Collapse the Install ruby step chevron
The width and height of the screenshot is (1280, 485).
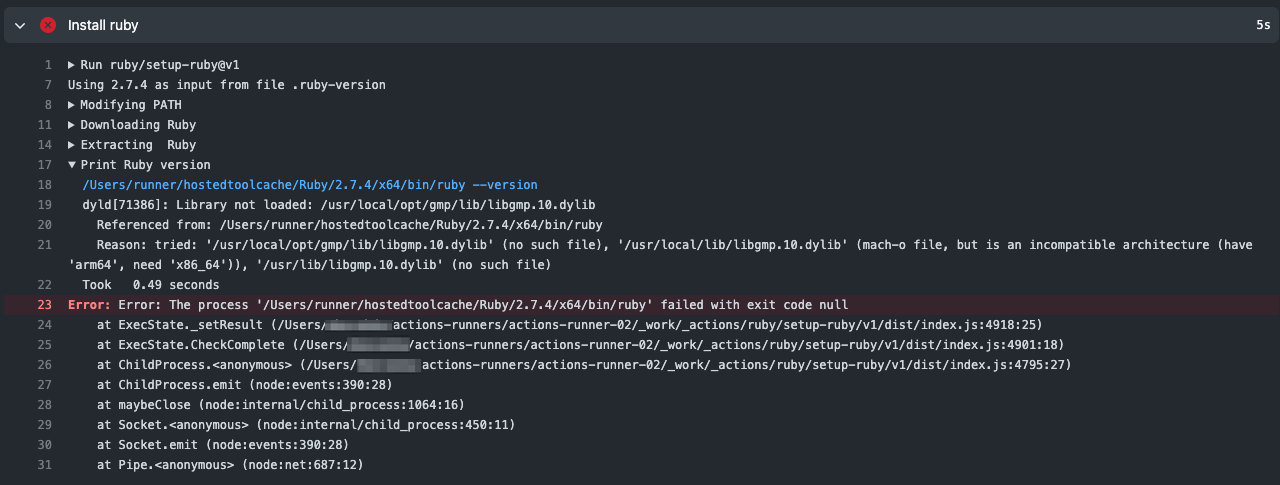tap(20, 25)
